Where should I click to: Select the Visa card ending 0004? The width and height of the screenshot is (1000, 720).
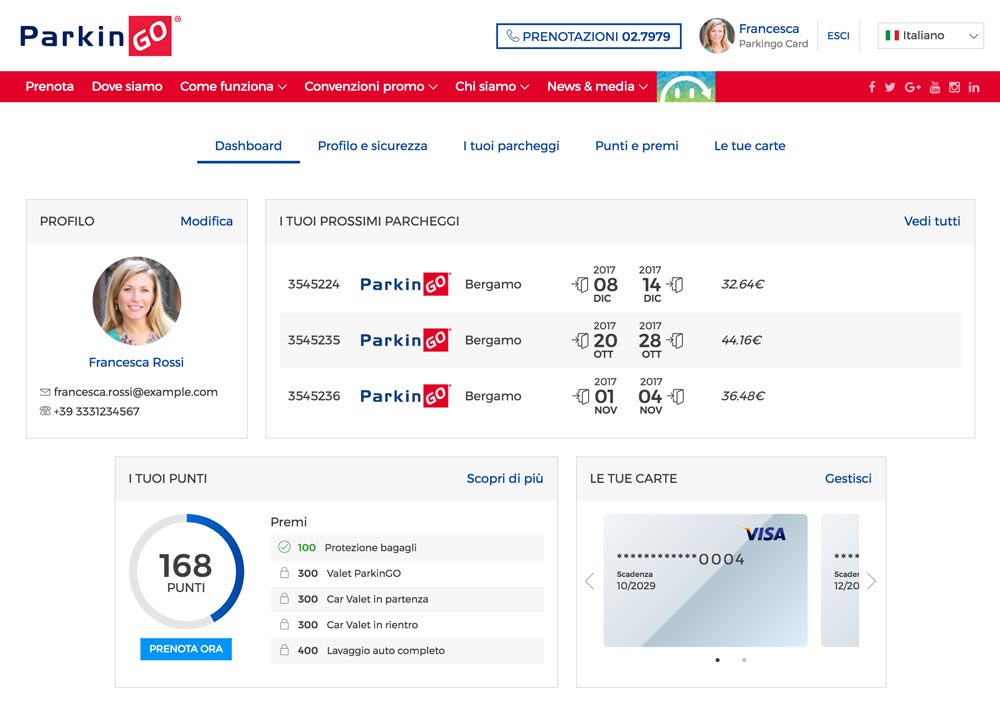pyautogui.click(x=705, y=580)
